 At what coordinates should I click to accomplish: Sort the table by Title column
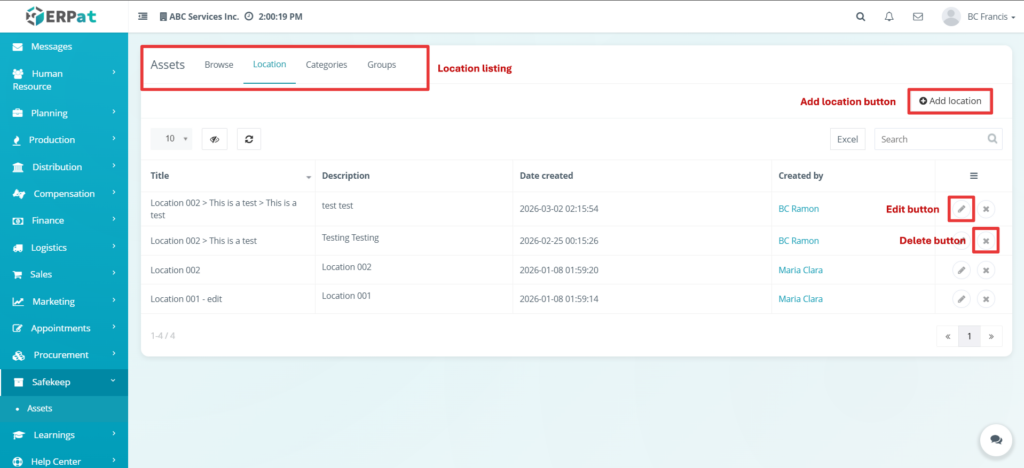pyautogui.click(x=229, y=176)
